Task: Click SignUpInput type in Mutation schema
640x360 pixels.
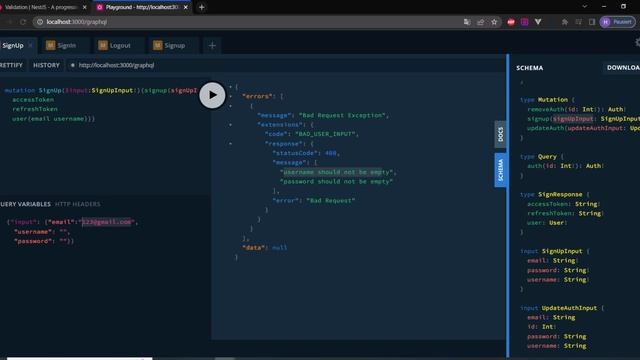Action: [620, 119]
